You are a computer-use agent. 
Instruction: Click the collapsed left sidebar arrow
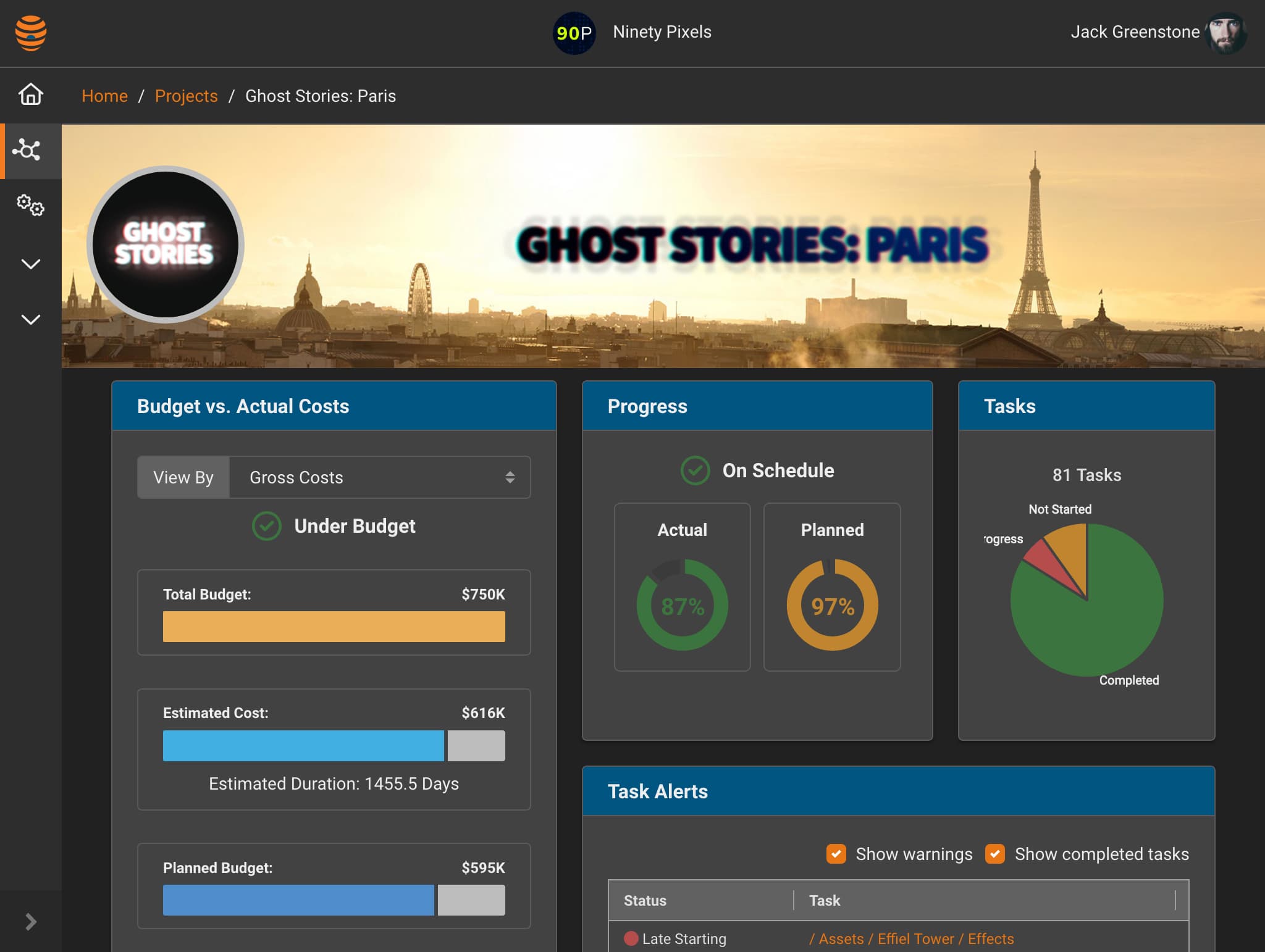[x=31, y=921]
